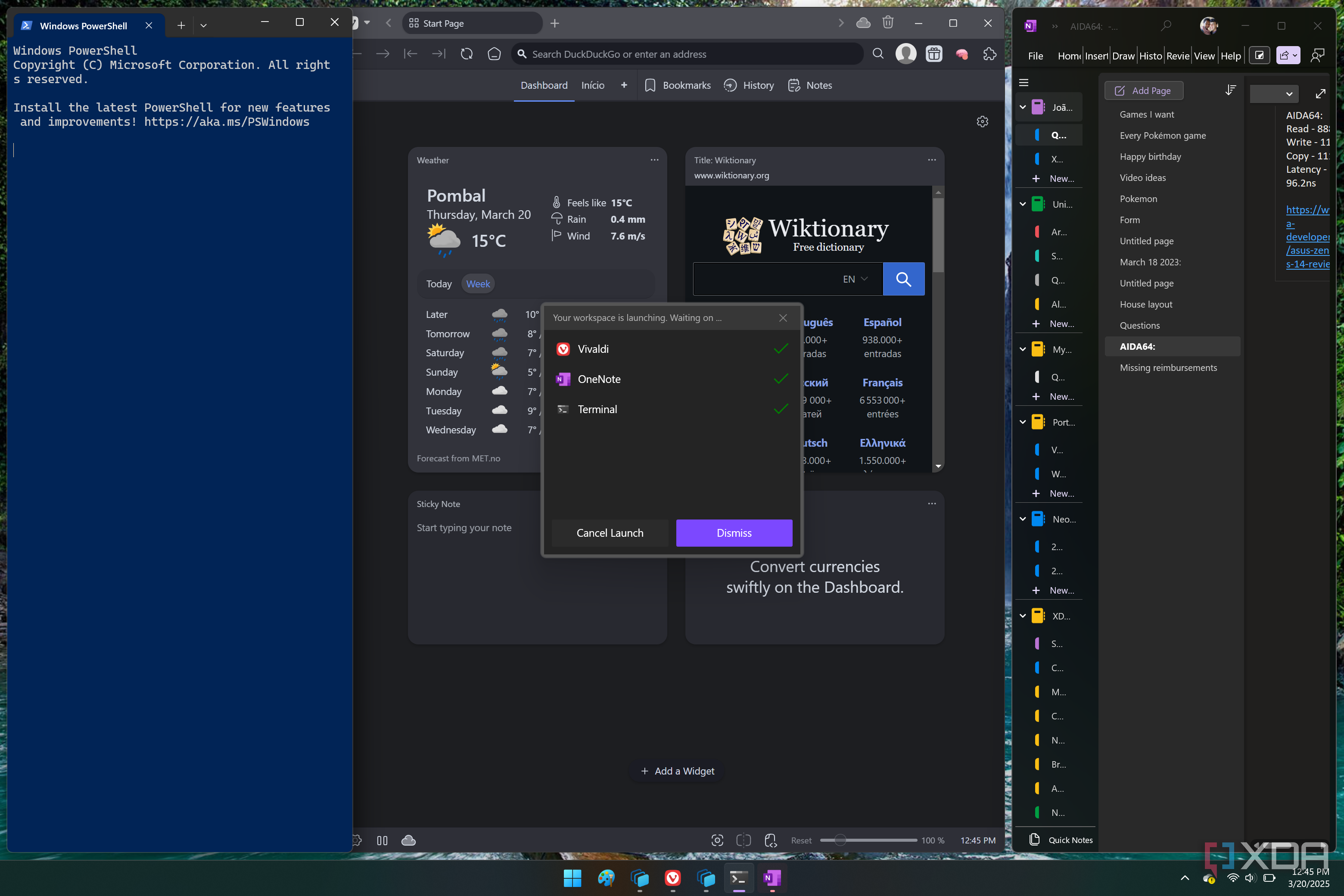
Task: Open new PowerShell tab with plus
Action: [x=181, y=26]
